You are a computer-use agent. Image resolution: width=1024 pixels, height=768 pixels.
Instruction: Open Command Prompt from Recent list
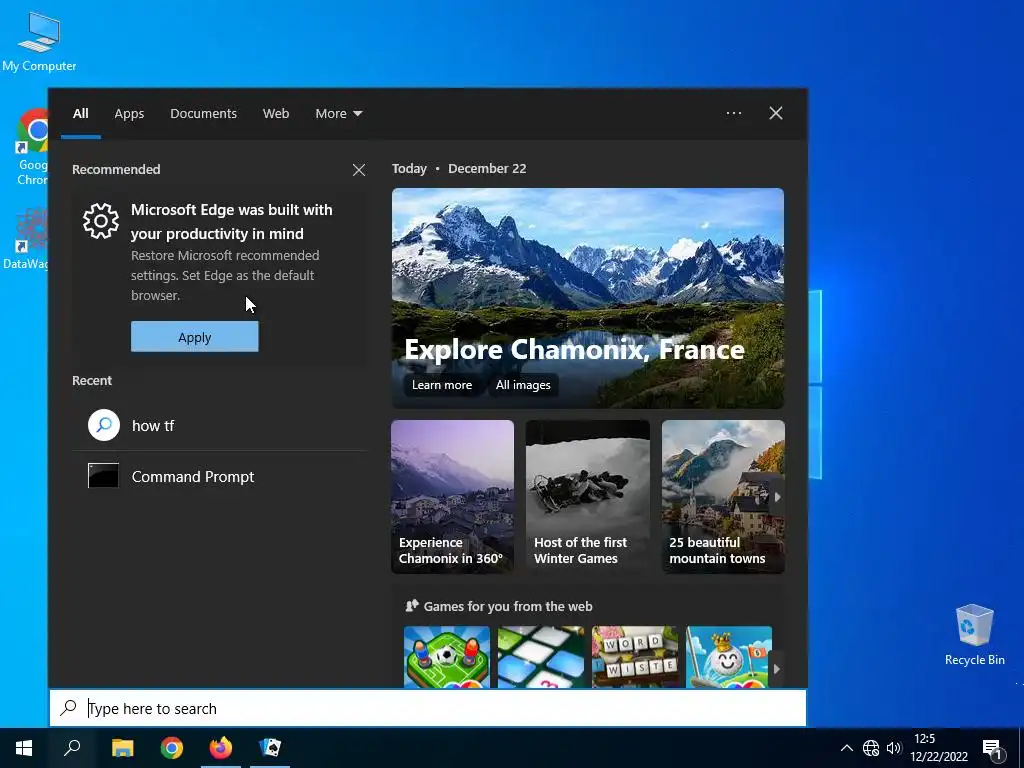click(x=220, y=476)
